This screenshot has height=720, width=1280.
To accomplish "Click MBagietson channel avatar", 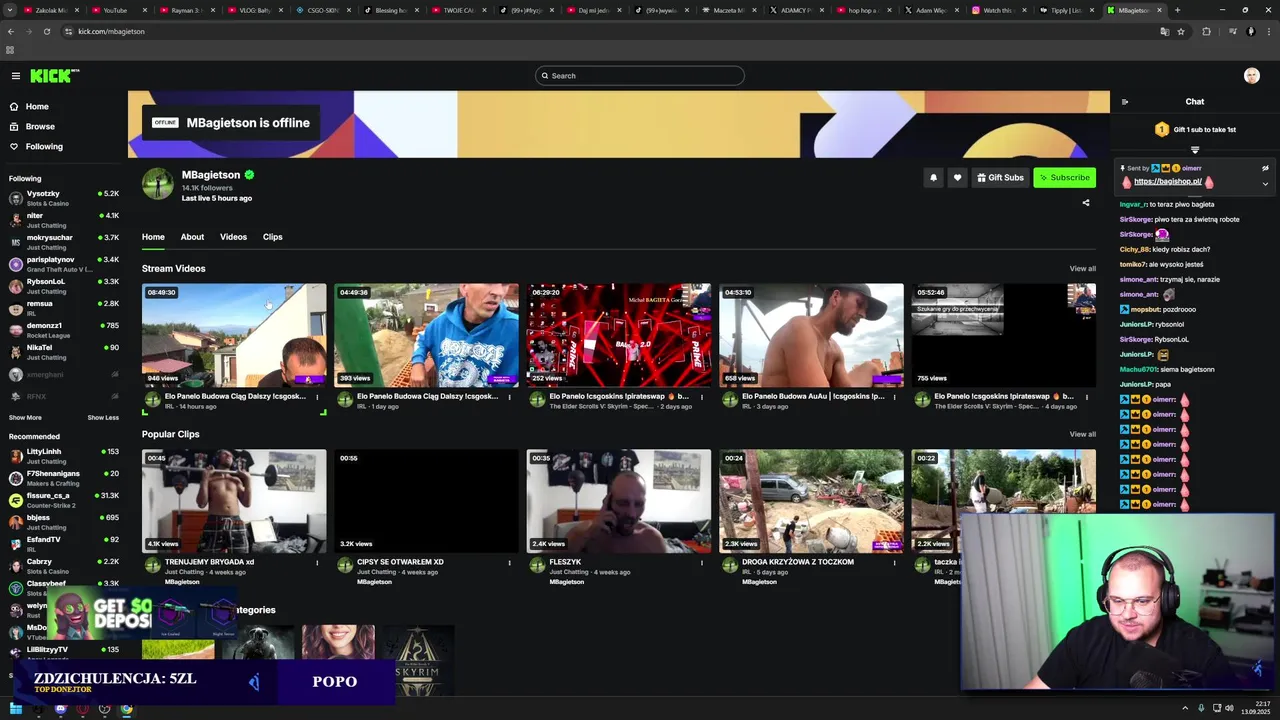I will 157,184.
